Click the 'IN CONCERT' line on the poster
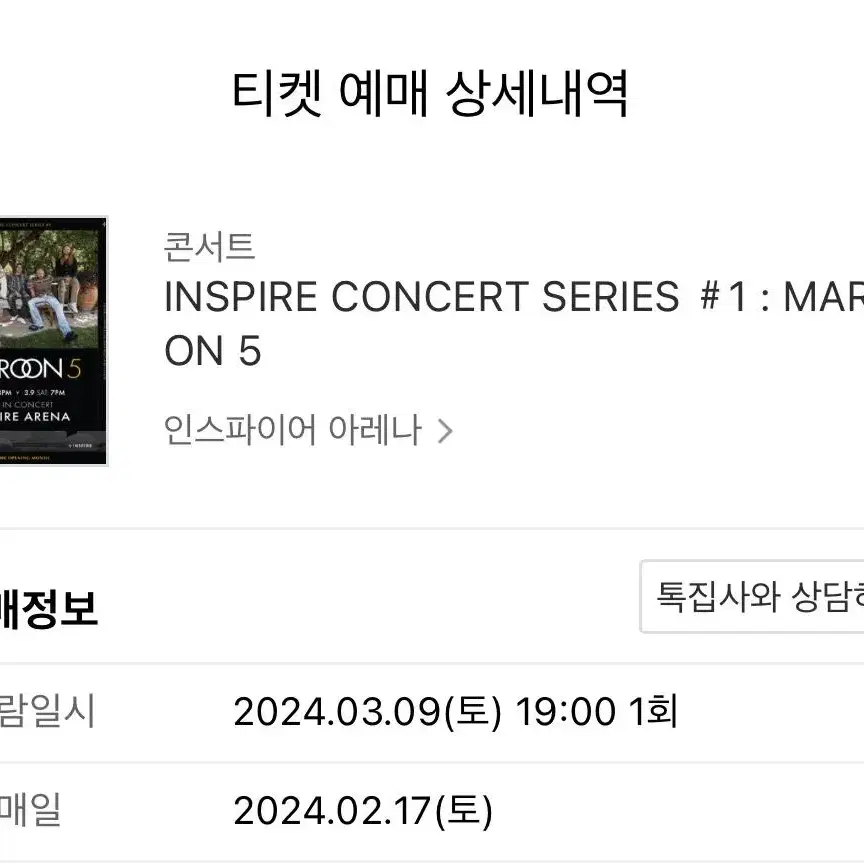864x864 pixels. pyautogui.click(x=27, y=404)
